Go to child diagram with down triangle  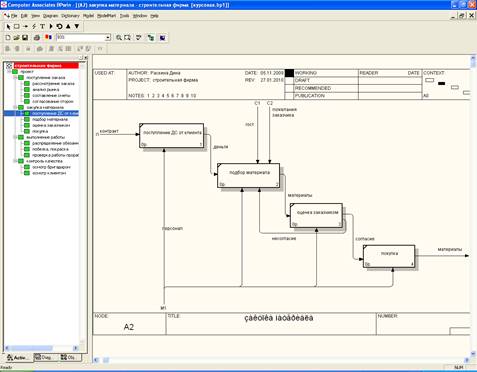click(x=77, y=26)
